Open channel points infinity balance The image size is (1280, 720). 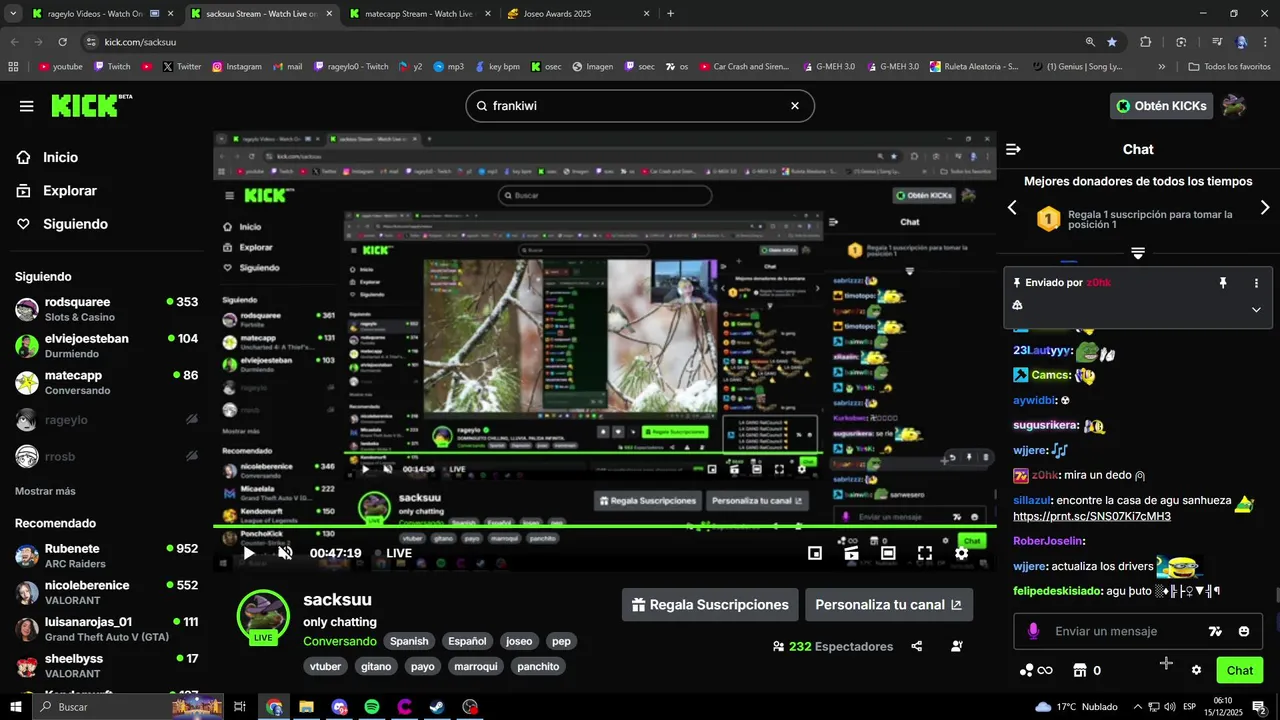coord(1036,670)
